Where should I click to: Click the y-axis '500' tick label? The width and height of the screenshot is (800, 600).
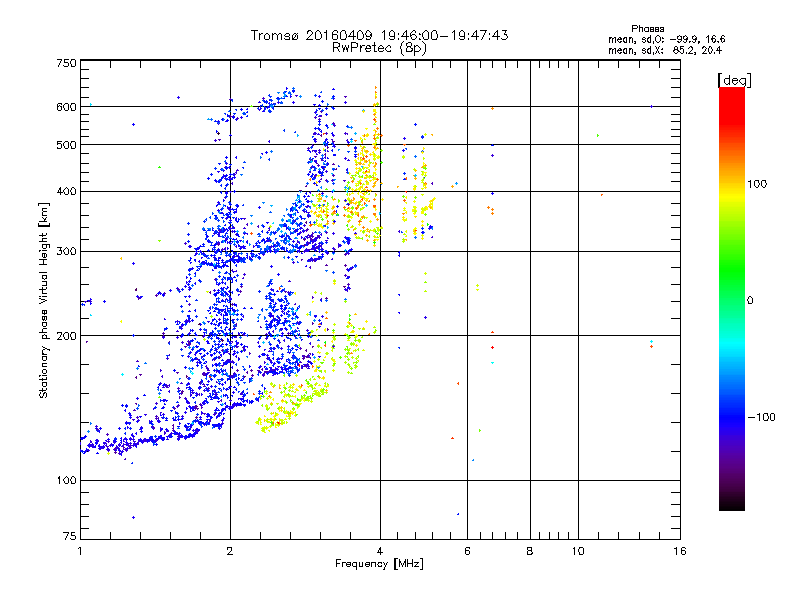[x=66, y=145]
